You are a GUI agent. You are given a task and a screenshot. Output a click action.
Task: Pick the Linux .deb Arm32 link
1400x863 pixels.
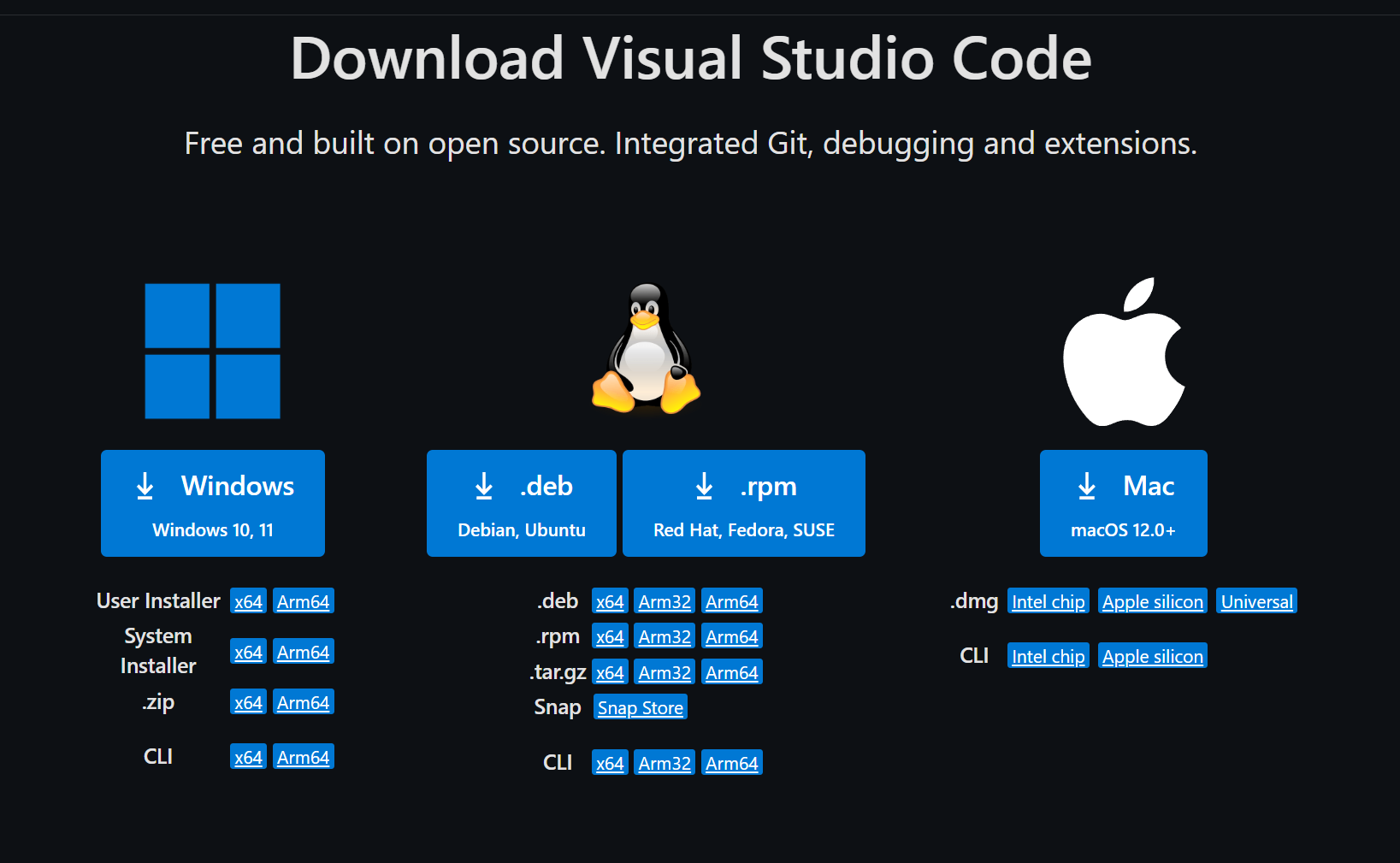tap(665, 601)
